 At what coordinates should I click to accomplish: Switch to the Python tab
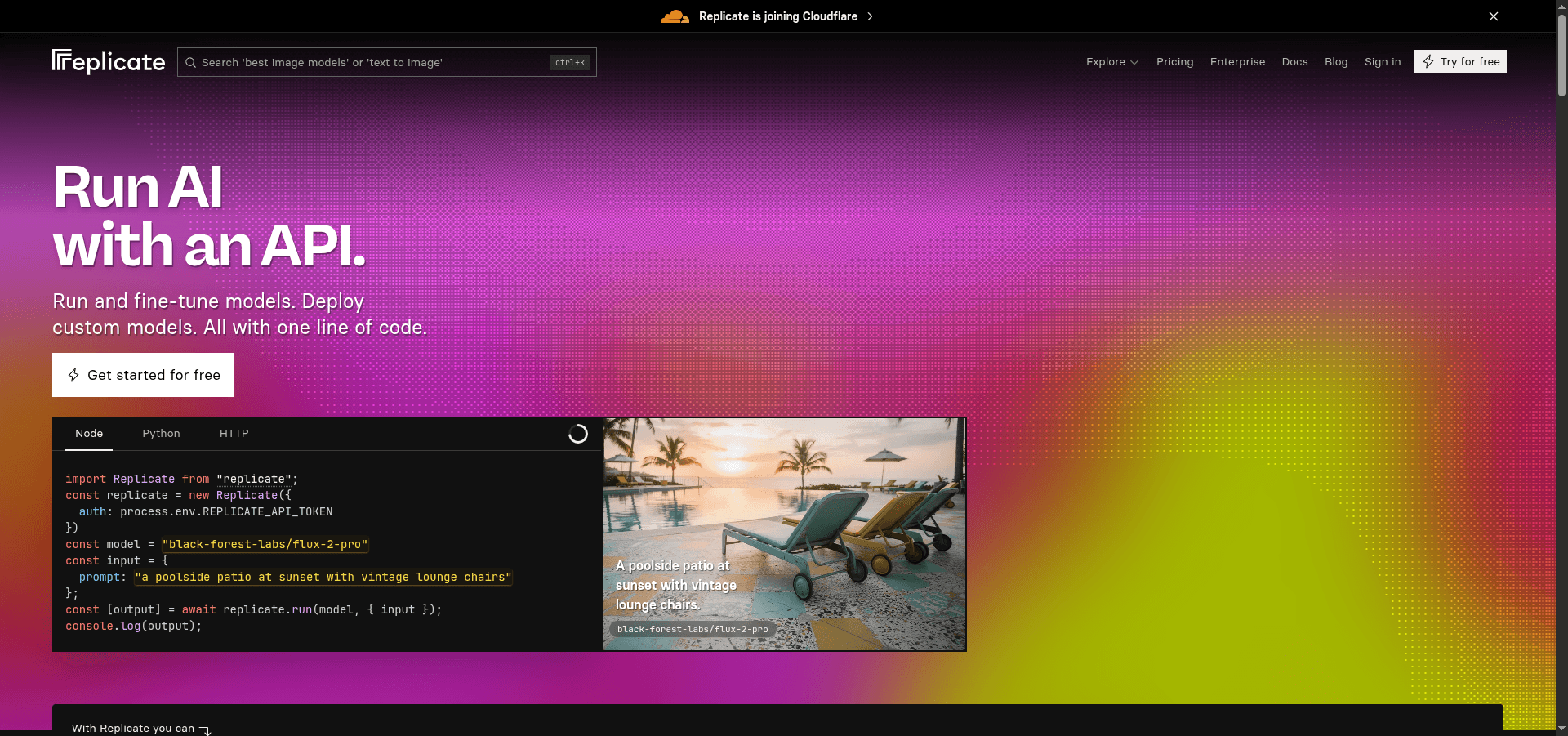pyautogui.click(x=161, y=434)
